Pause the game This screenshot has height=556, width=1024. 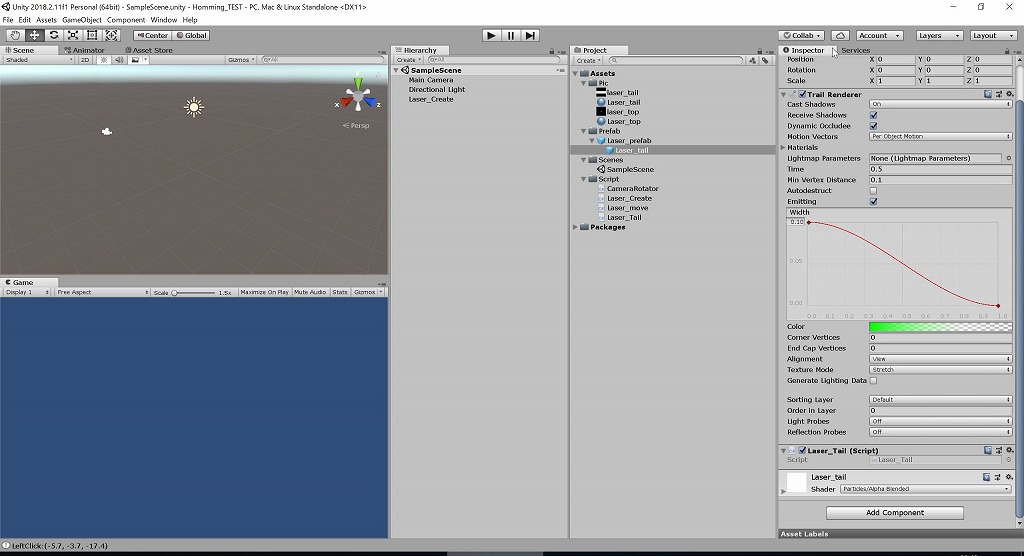tap(511, 35)
